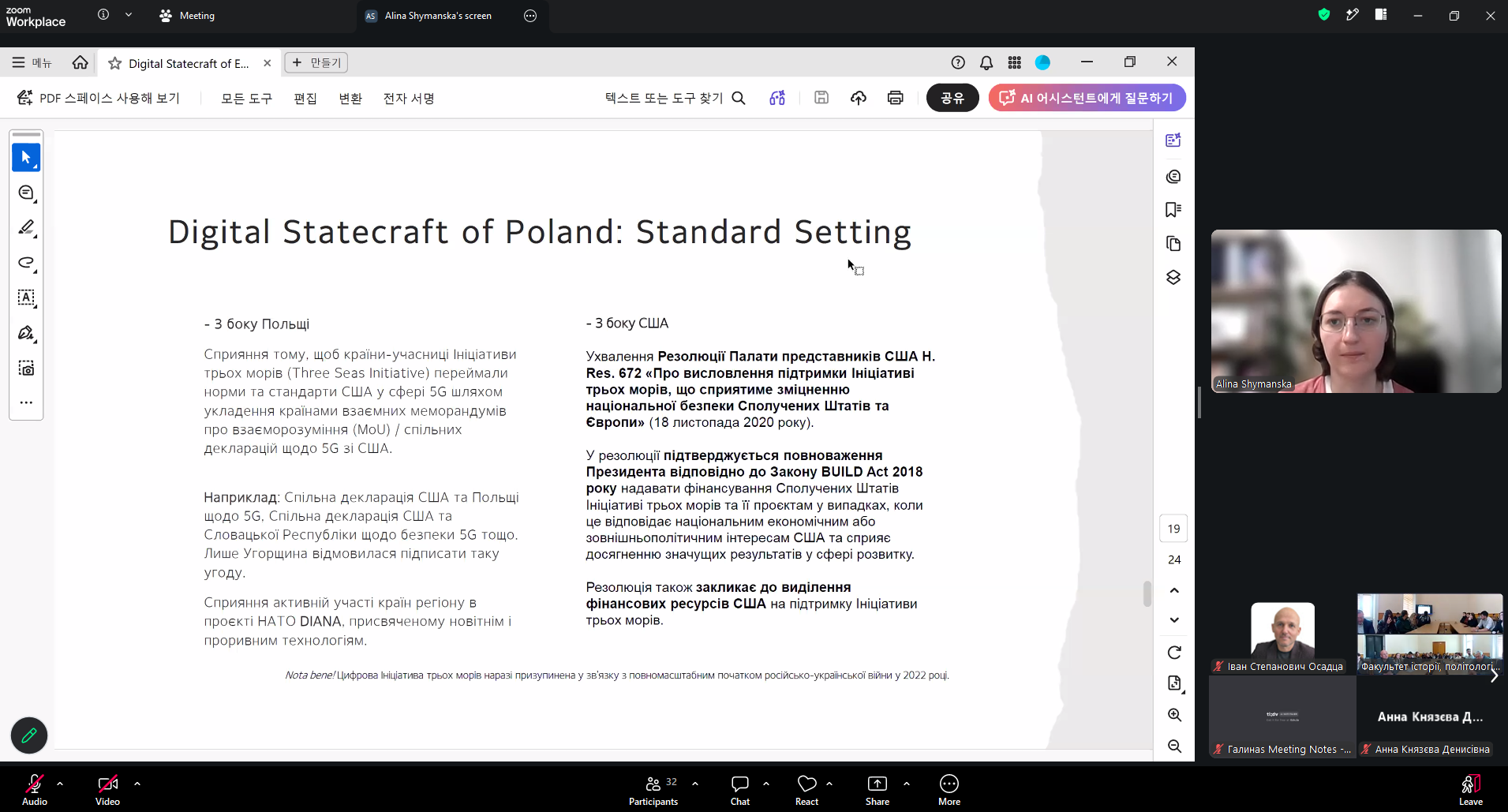Rotate the page with the rotate icon
The width and height of the screenshot is (1508, 812).
pyautogui.click(x=1174, y=653)
